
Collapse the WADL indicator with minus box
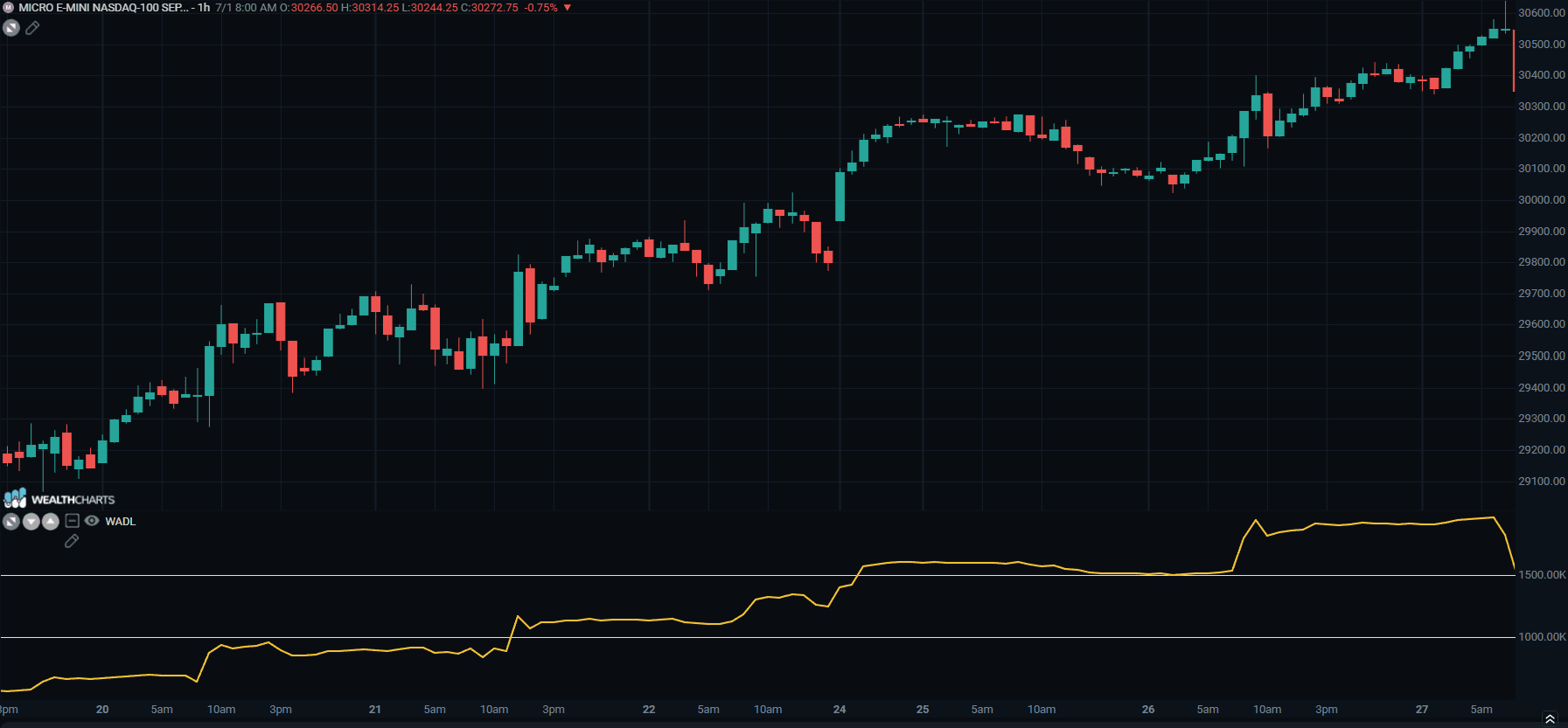73,521
